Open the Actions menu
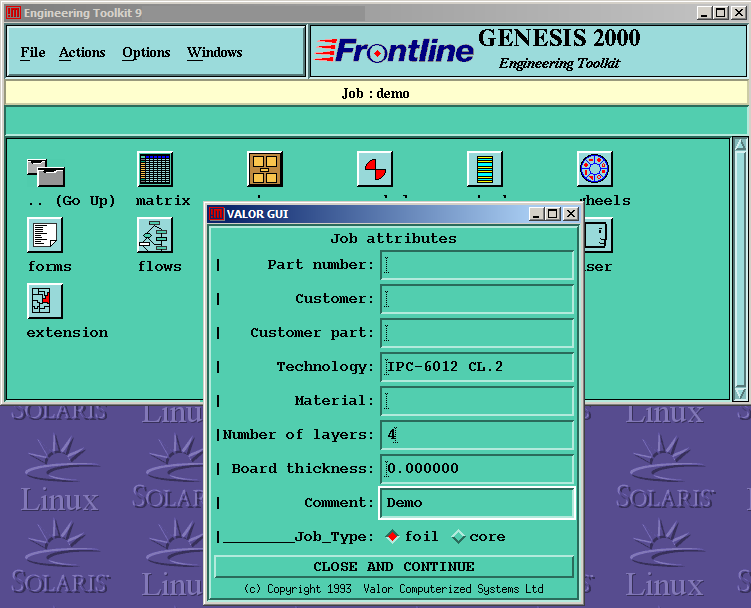The height and width of the screenshot is (608, 751). [82, 52]
